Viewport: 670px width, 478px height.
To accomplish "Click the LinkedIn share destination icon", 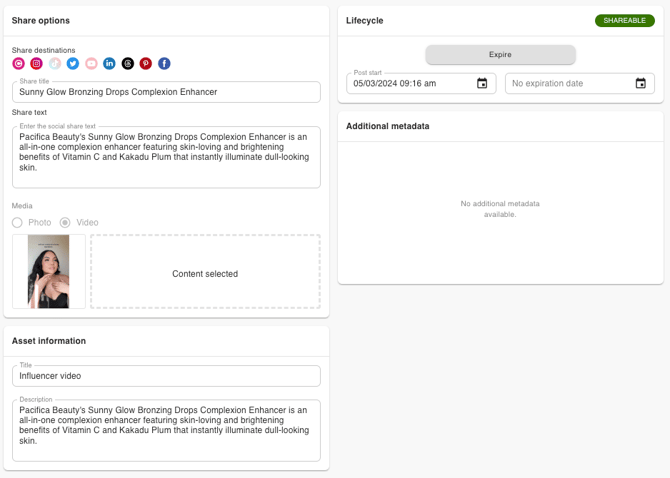I will point(109,64).
